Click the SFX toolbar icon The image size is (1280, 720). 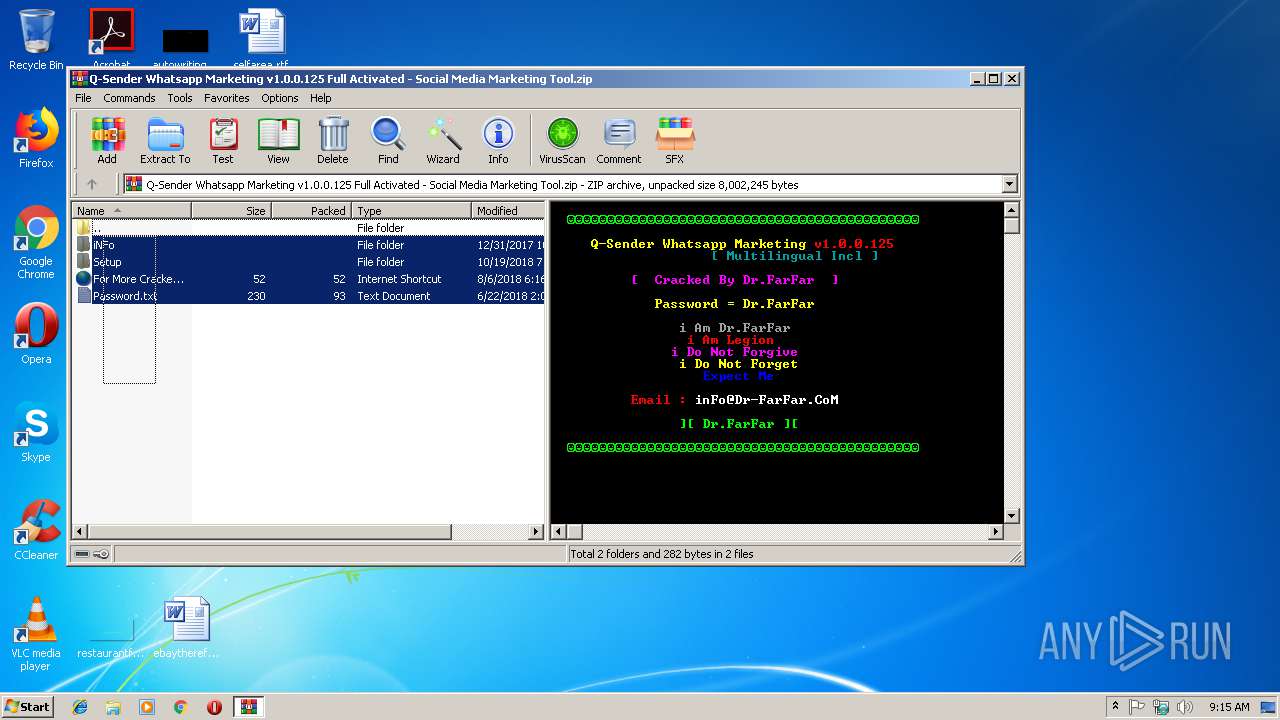click(675, 141)
